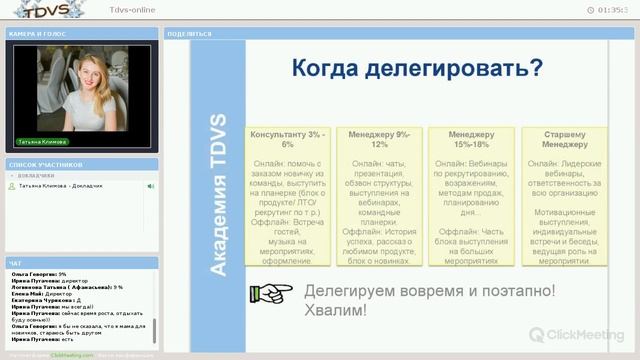This screenshot has height=360, width=640.
Task: Click the "Tdvs-online" room title
Action: coord(132,10)
